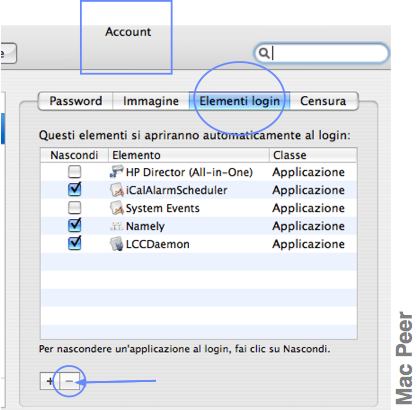This screenshot has height=410, width=417.
Task: Click the LCCDaemon app icon
Action: pos(117,244)
